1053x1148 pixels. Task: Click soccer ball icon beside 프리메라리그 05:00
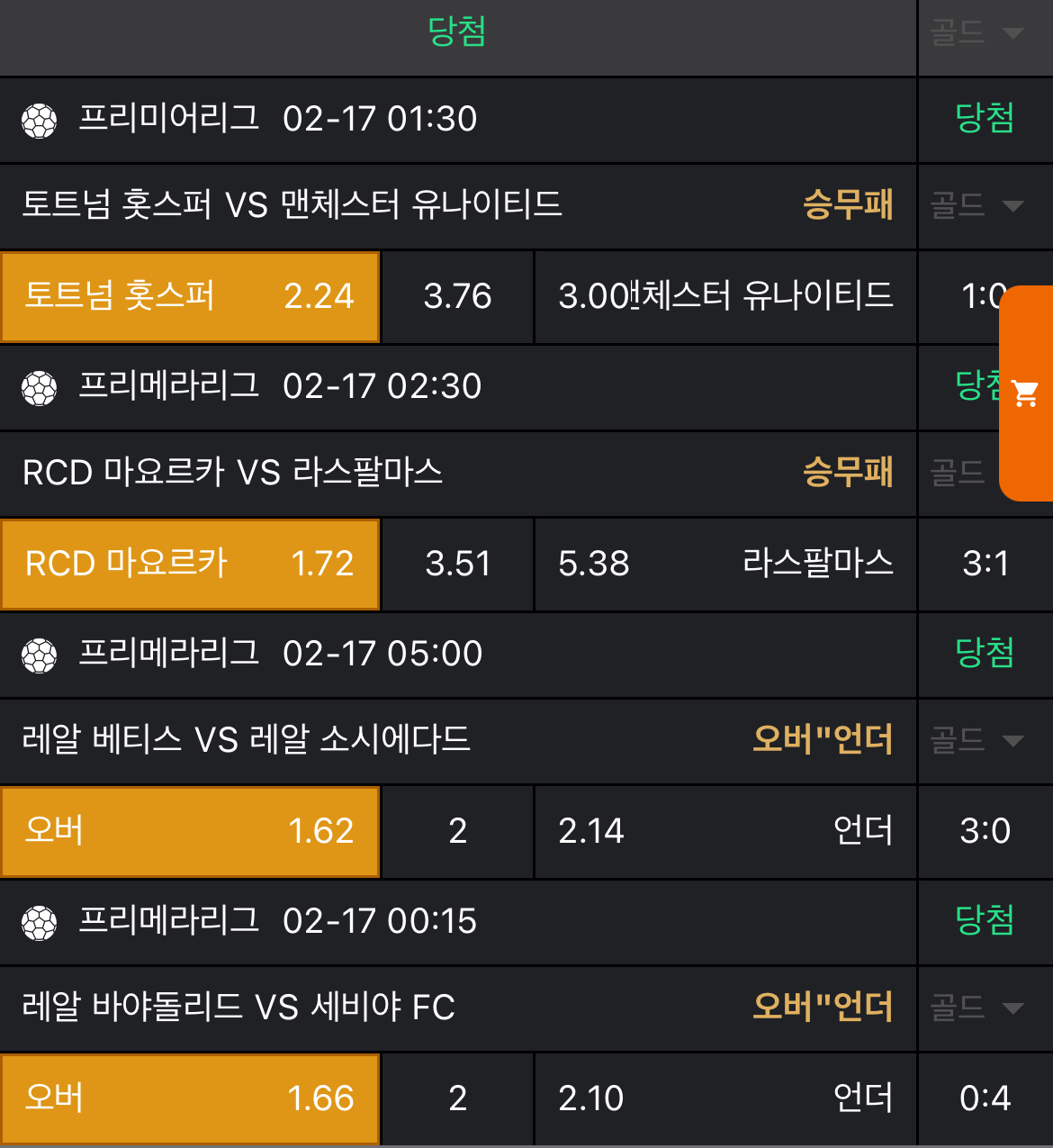(40, 655)
